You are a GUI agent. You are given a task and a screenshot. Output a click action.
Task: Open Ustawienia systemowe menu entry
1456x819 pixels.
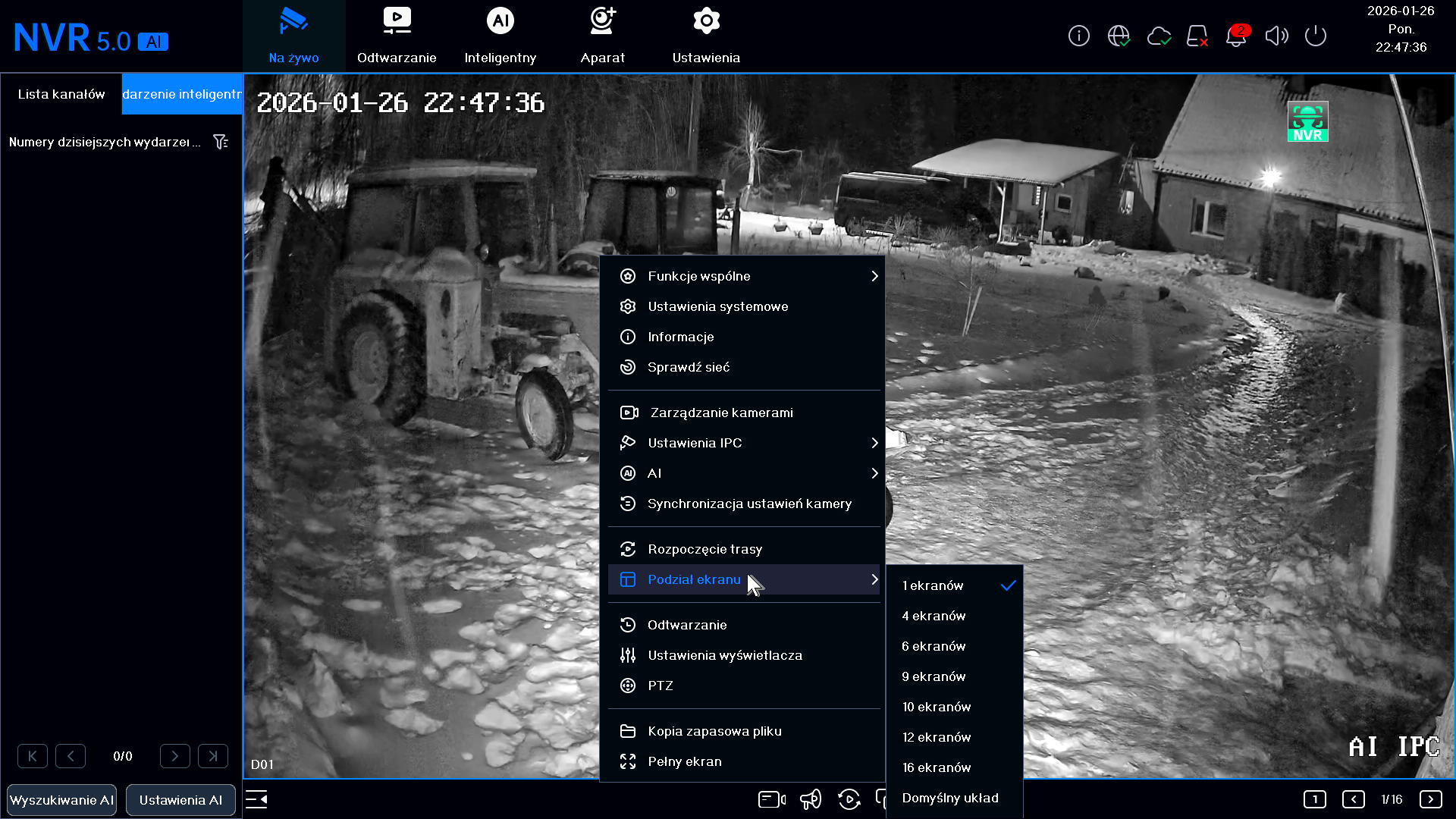pyautogui.click(x=744, y=306)
